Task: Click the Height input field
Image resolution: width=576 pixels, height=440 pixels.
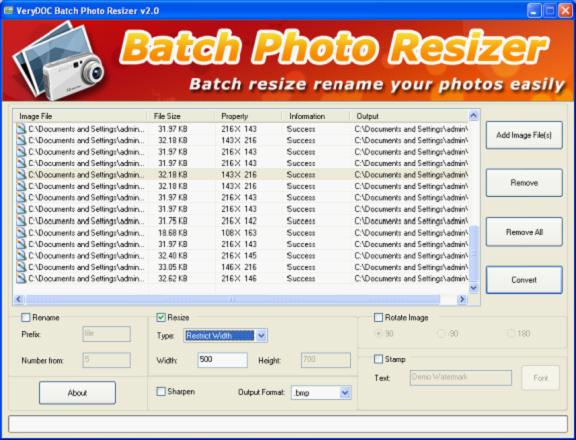Action: point(326,360)
